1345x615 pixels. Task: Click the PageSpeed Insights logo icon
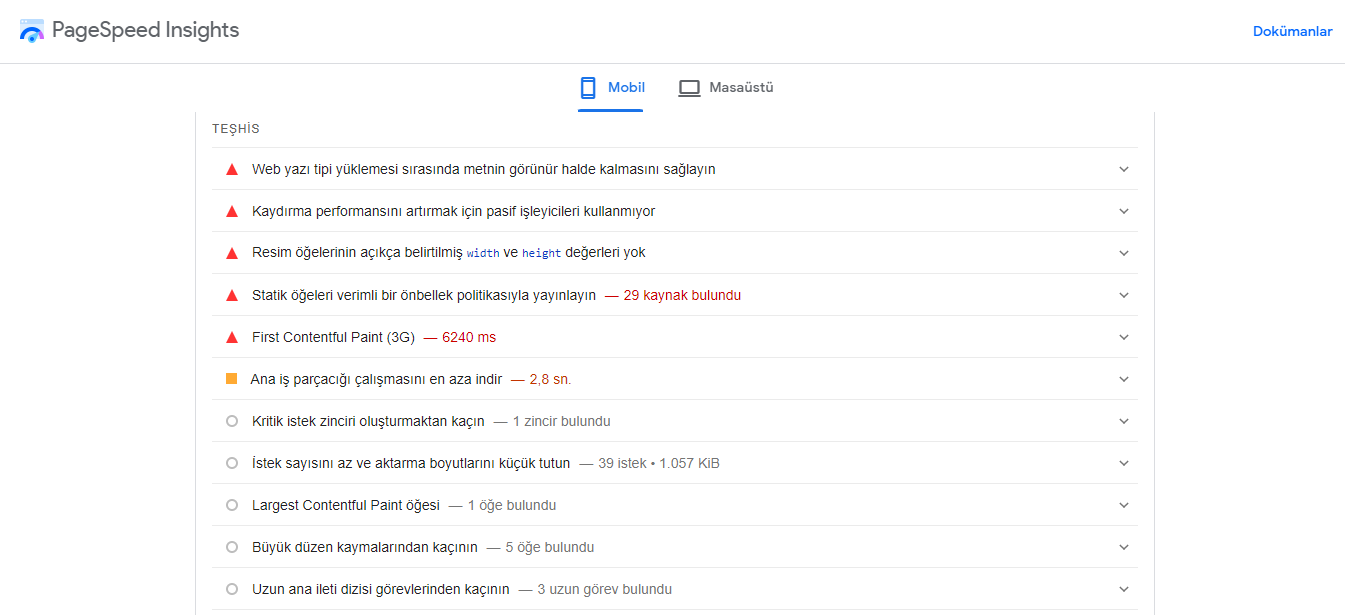coord(31,30)
